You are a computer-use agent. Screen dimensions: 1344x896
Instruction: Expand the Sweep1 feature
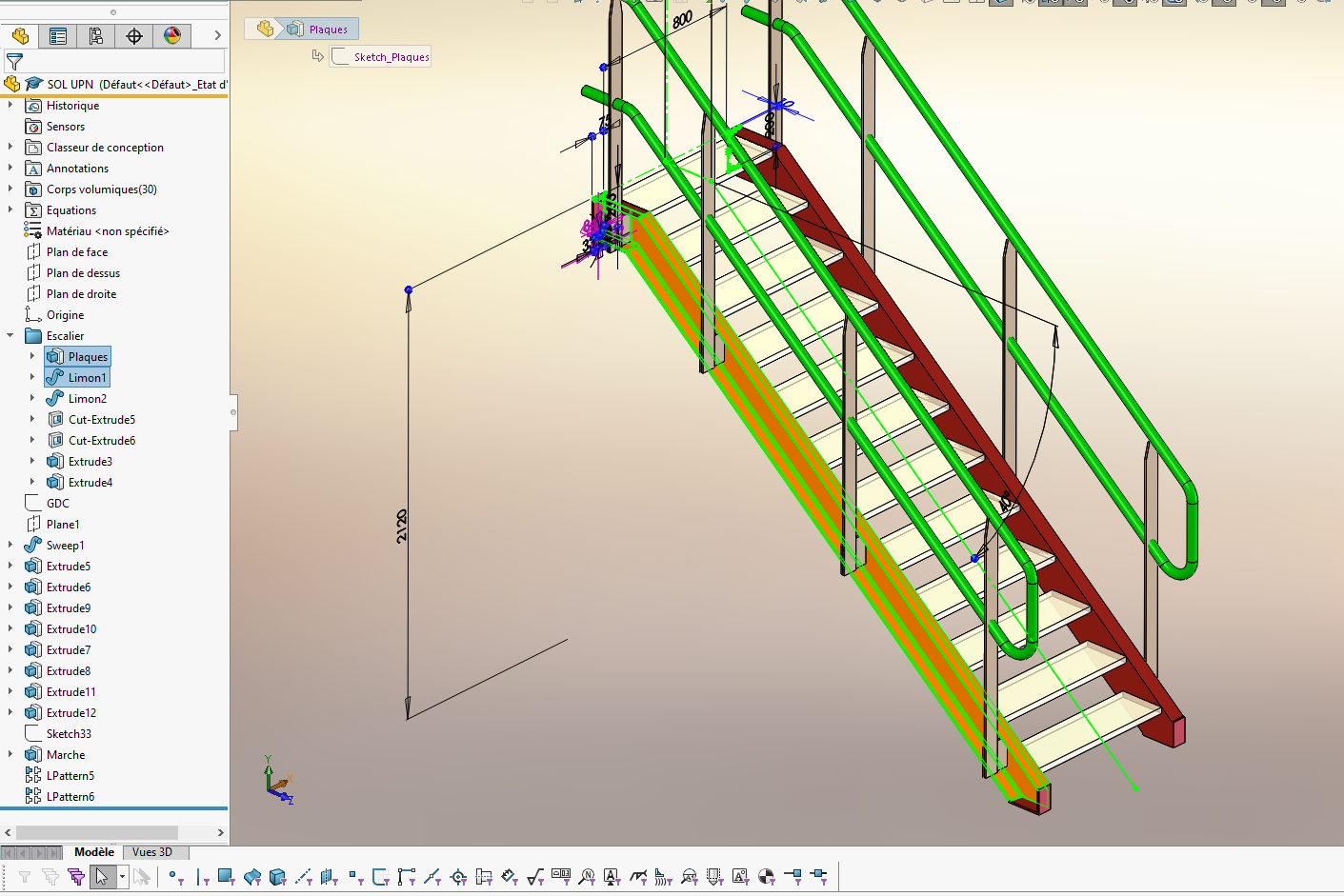coord(10,546)
